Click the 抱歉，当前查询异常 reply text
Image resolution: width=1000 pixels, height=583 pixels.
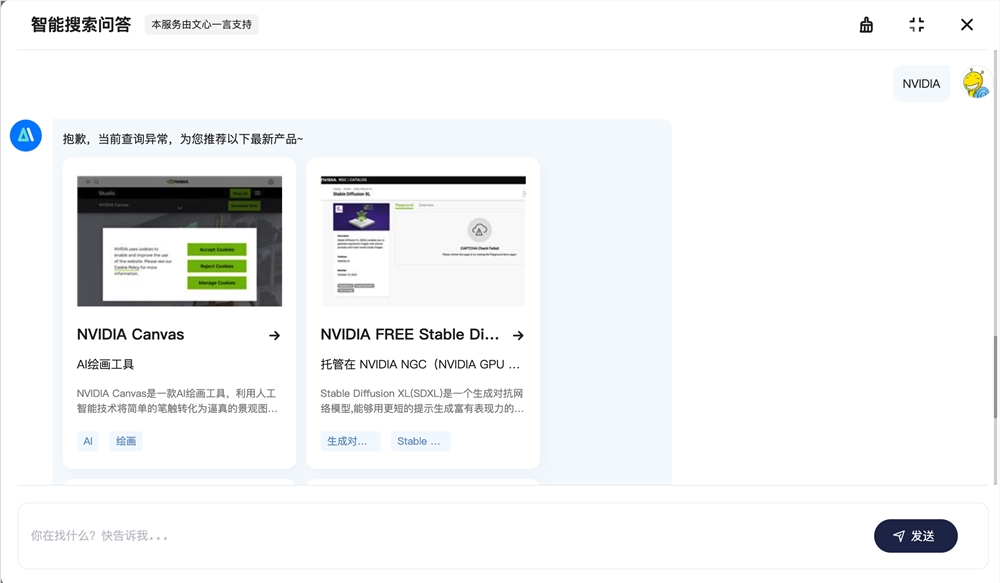183,139
